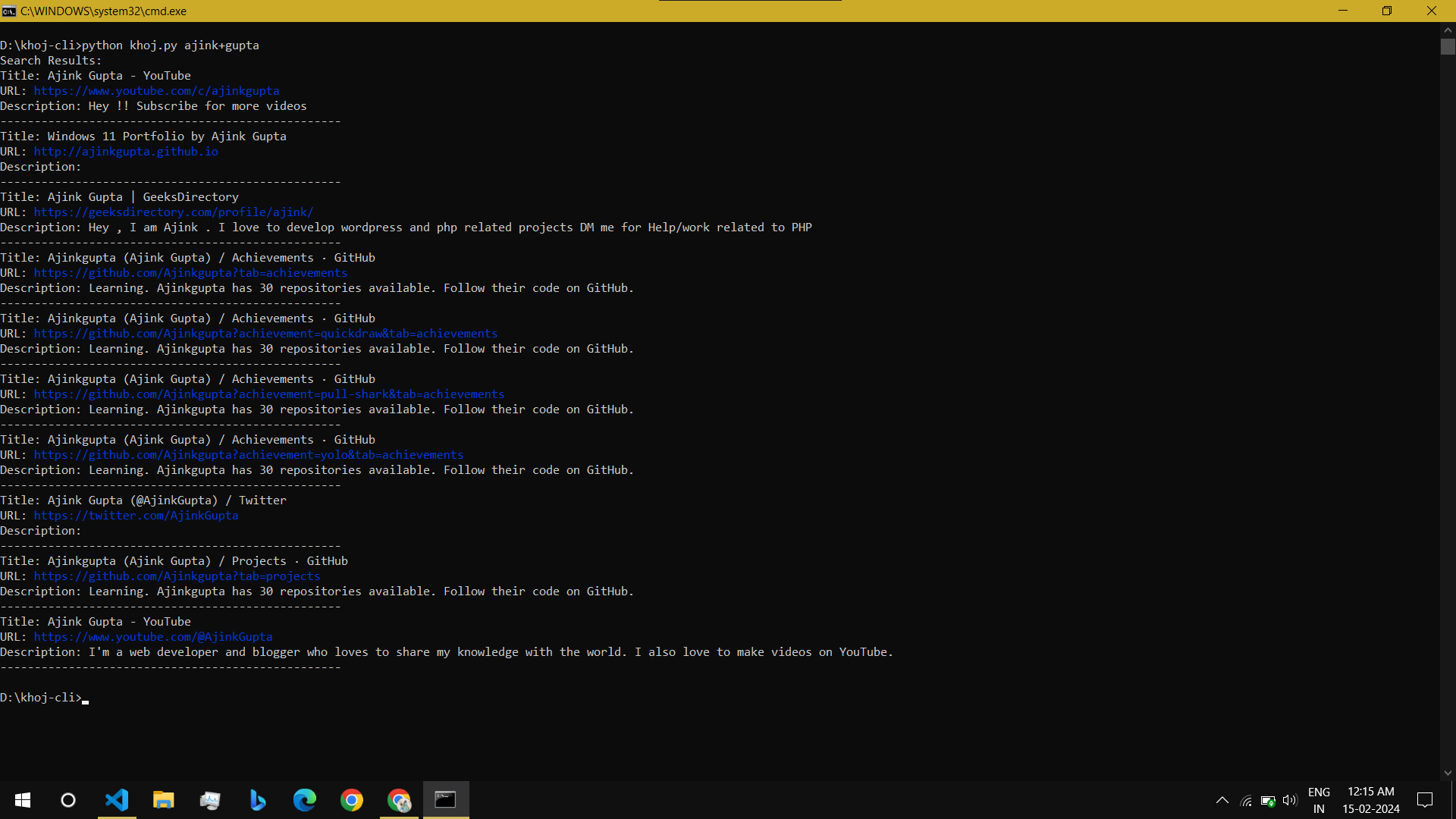Open the notification action center
The width and height of the screenshot is (1456, 819).
(x=1425, y=800)
